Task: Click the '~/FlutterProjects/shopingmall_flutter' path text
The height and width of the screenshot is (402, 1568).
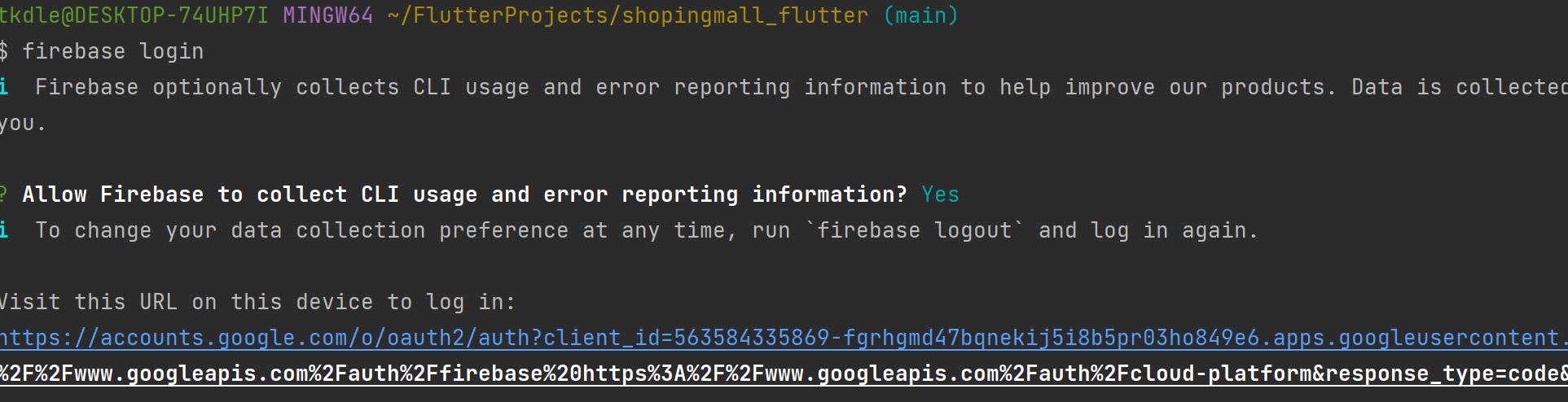Action: [x=628, y=15]
